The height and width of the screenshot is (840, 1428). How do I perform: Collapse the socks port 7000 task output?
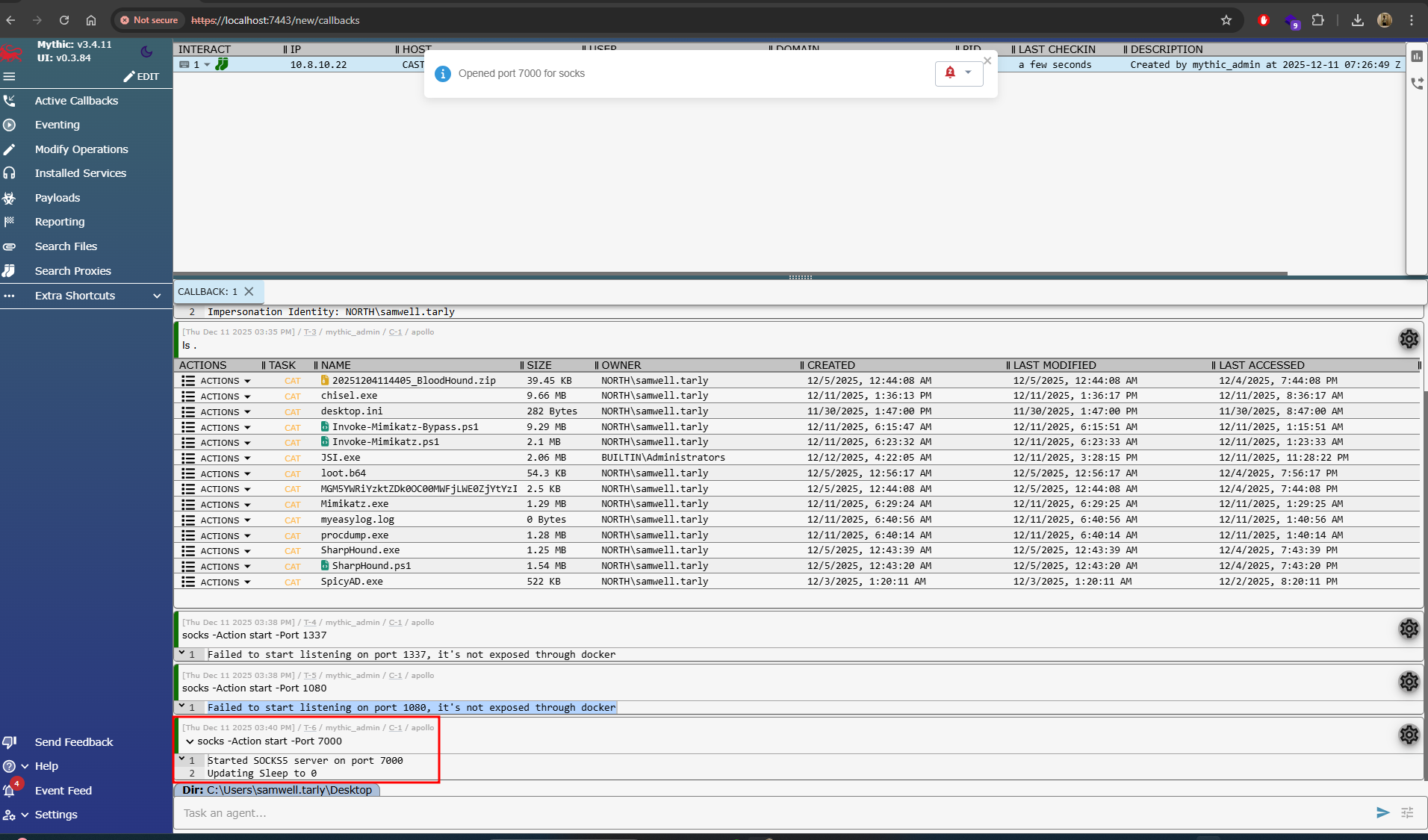[190, 741]
